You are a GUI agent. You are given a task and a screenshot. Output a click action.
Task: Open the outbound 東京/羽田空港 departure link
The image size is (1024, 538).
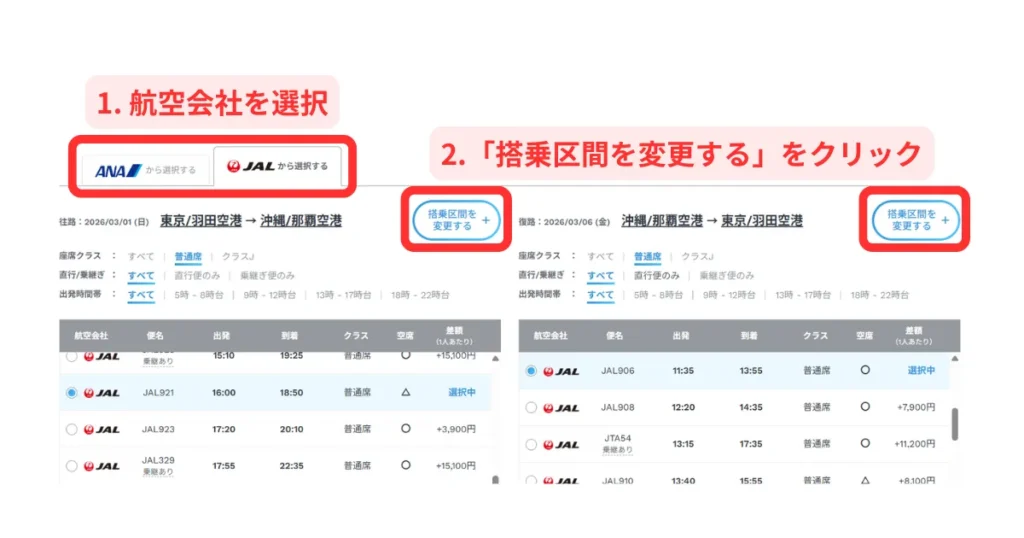point(198,221)
